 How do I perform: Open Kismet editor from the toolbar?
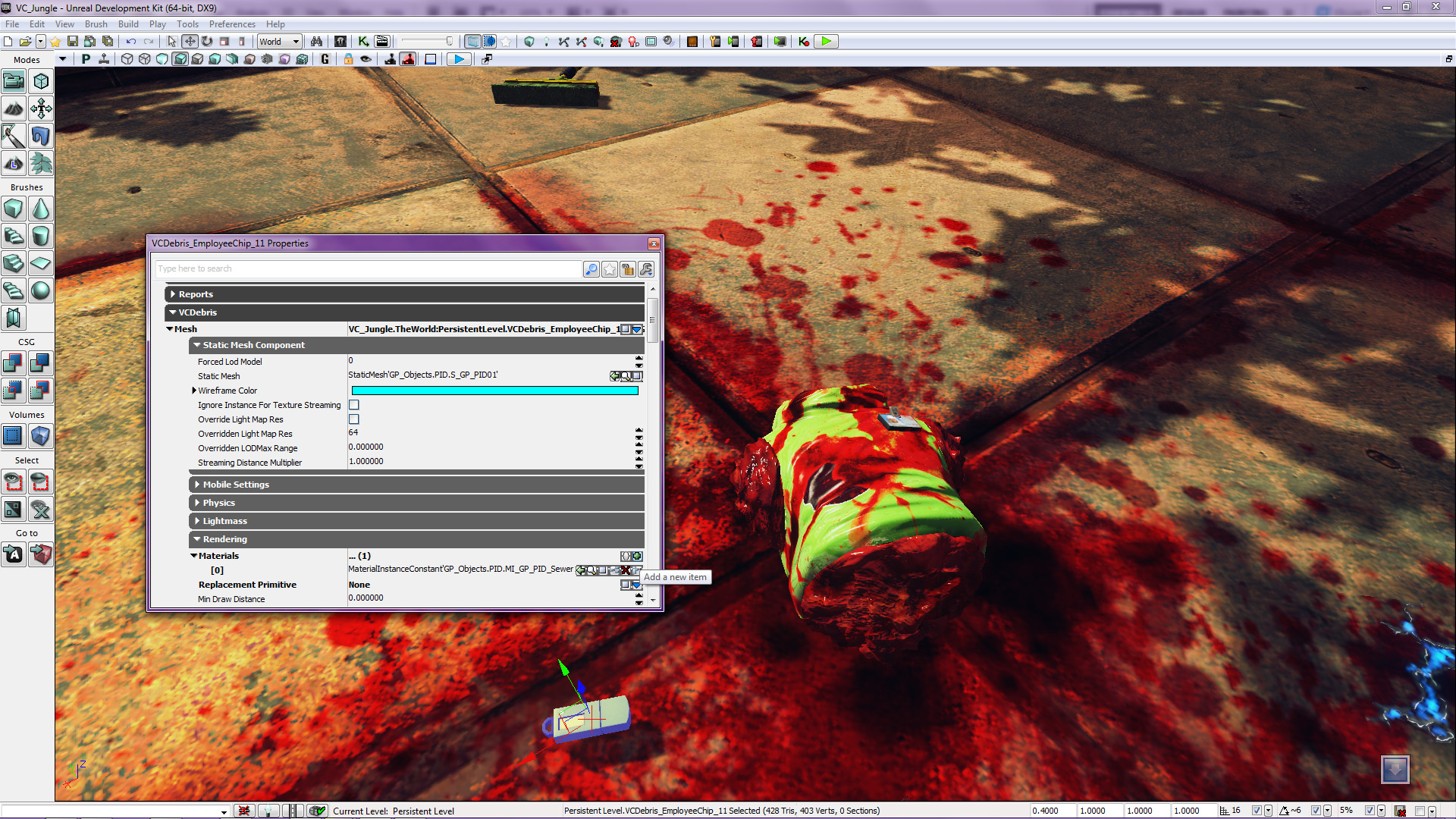363,42
